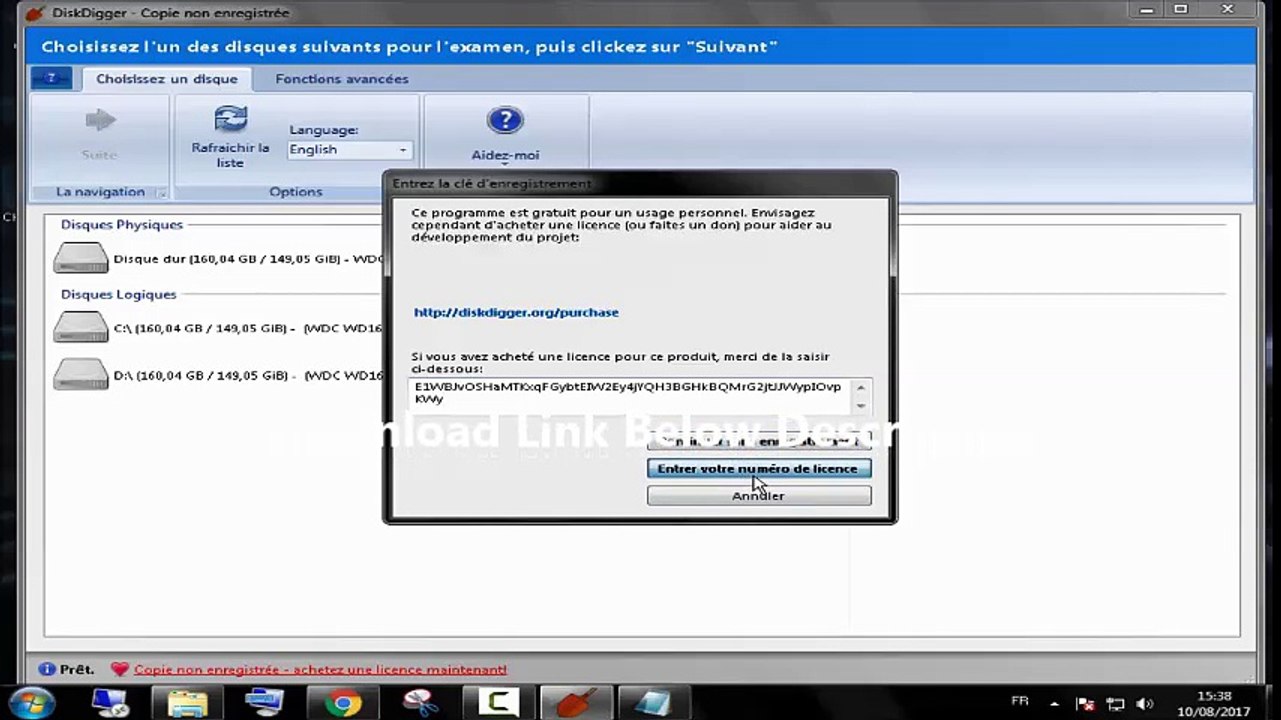Click the DiskDigger shovel taskbar icon
1281x720 pixels.
coord(576,703)
